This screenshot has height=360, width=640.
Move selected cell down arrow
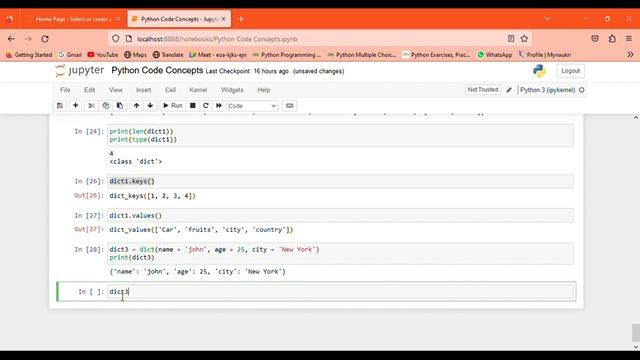(150, 106)
